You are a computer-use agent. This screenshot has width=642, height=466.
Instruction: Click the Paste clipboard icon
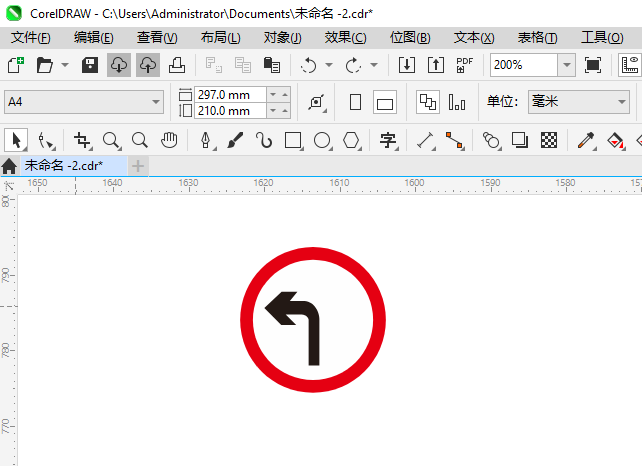pos(271,65)
